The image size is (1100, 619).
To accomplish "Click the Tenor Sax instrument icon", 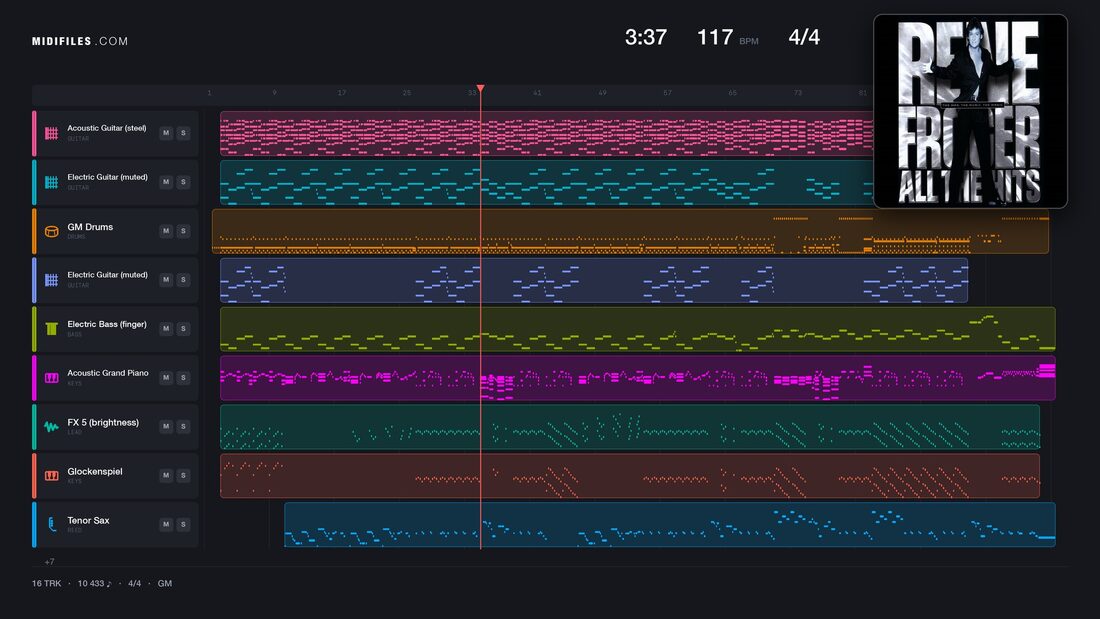I will [x=51, y=524].
